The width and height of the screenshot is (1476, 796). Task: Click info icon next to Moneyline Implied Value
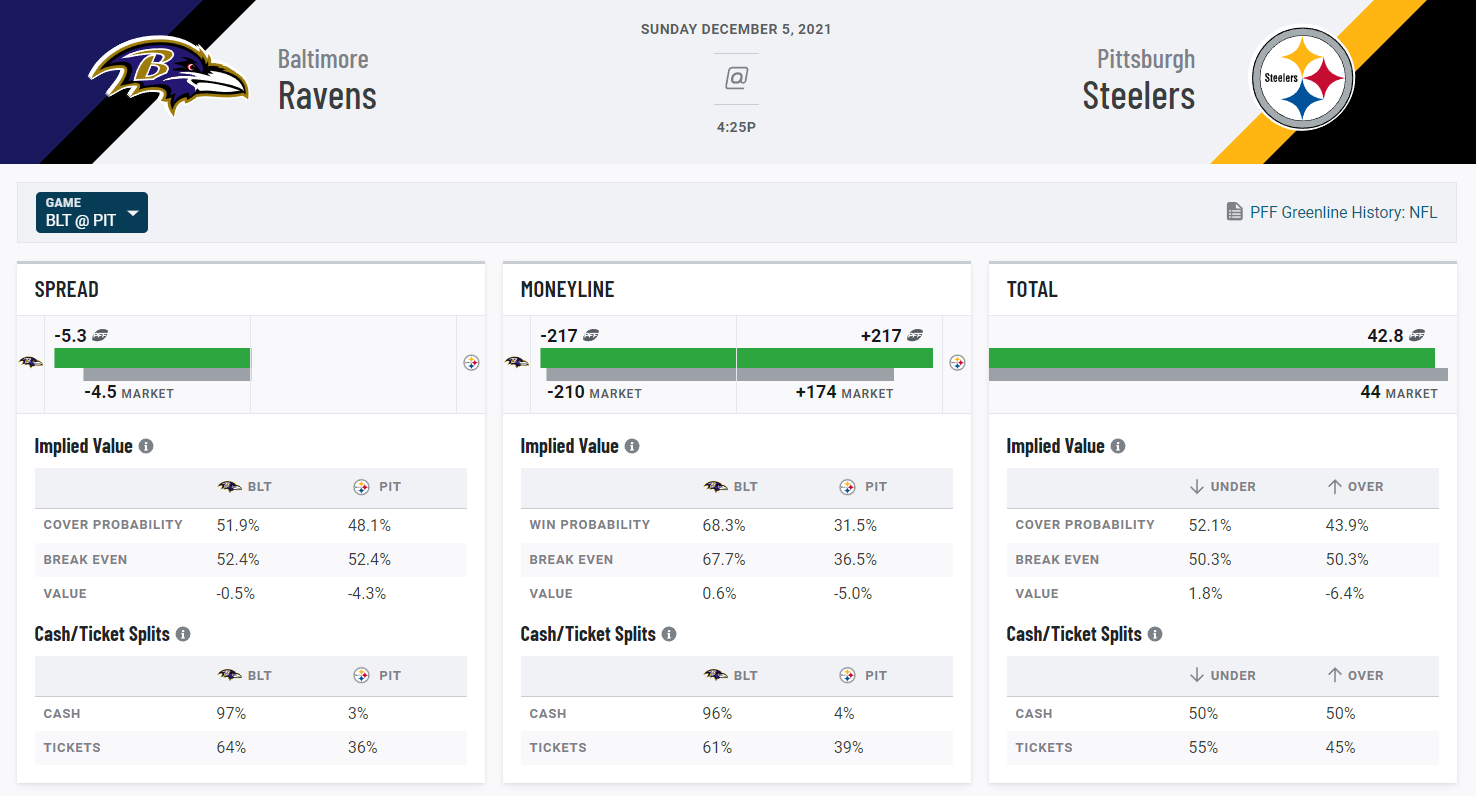tap(632, 446)
